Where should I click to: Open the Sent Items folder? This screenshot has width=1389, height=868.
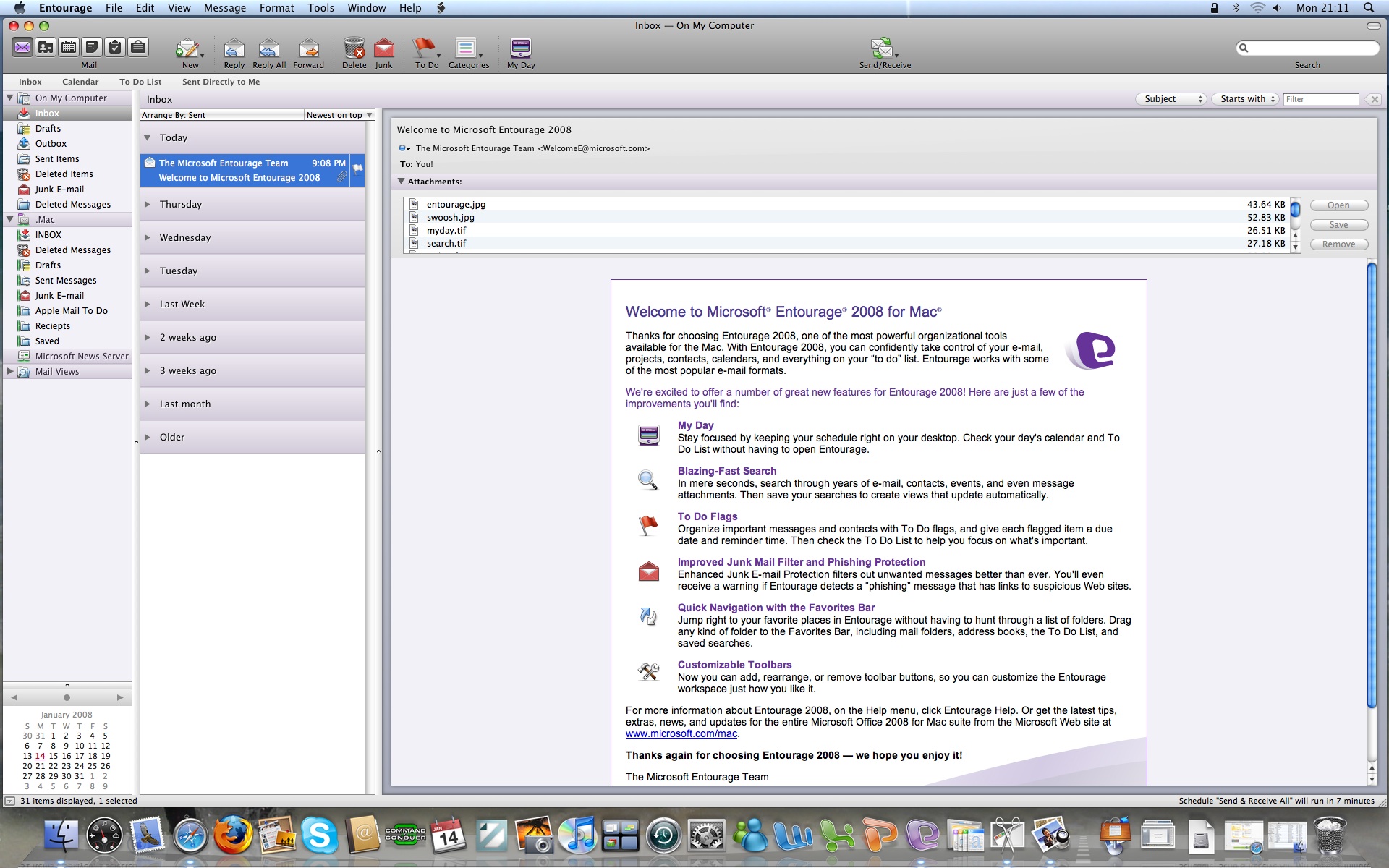click(67, 159)
